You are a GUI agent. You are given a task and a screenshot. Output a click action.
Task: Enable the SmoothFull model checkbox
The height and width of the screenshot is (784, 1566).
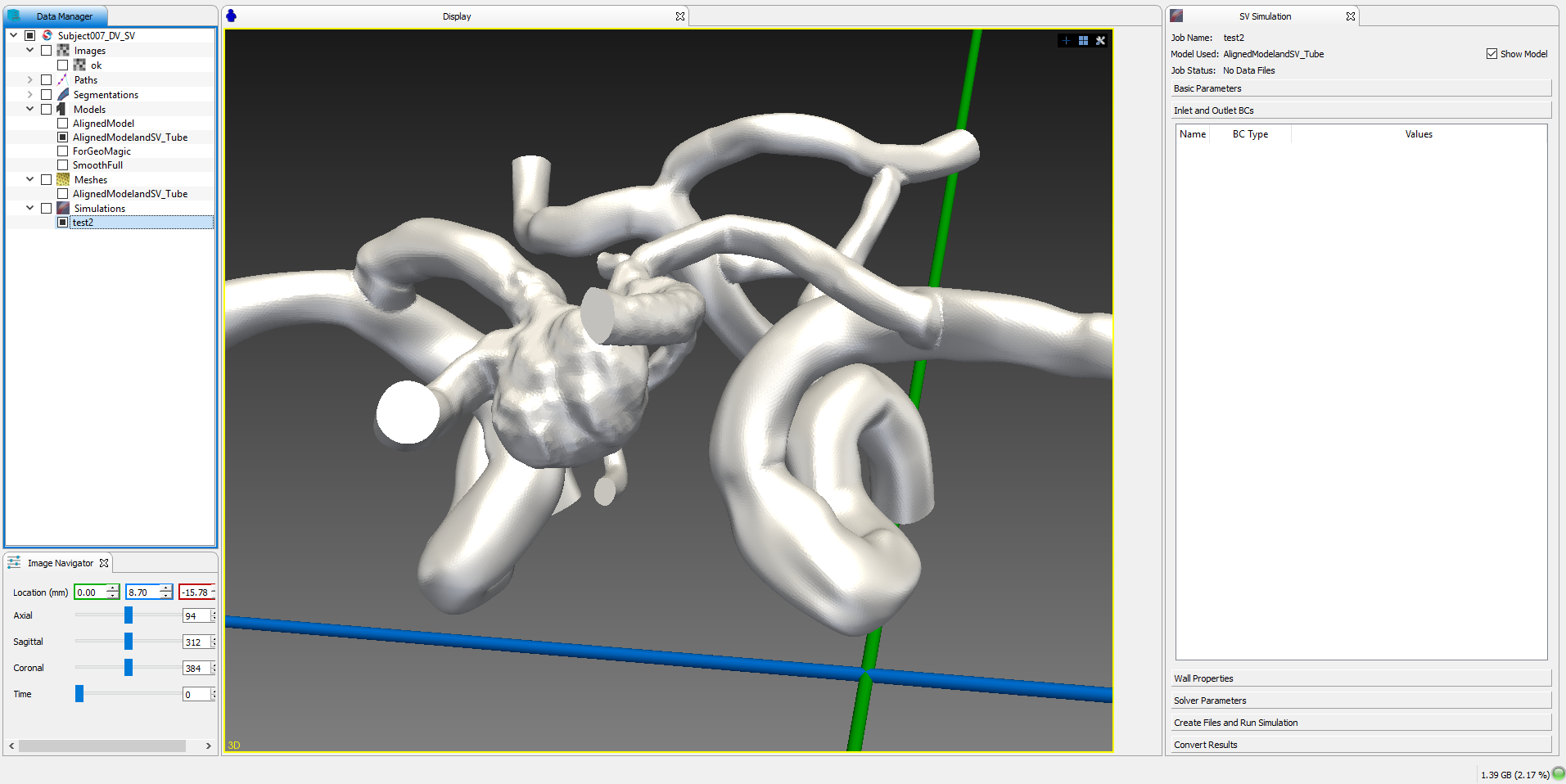tap(63, 164)
